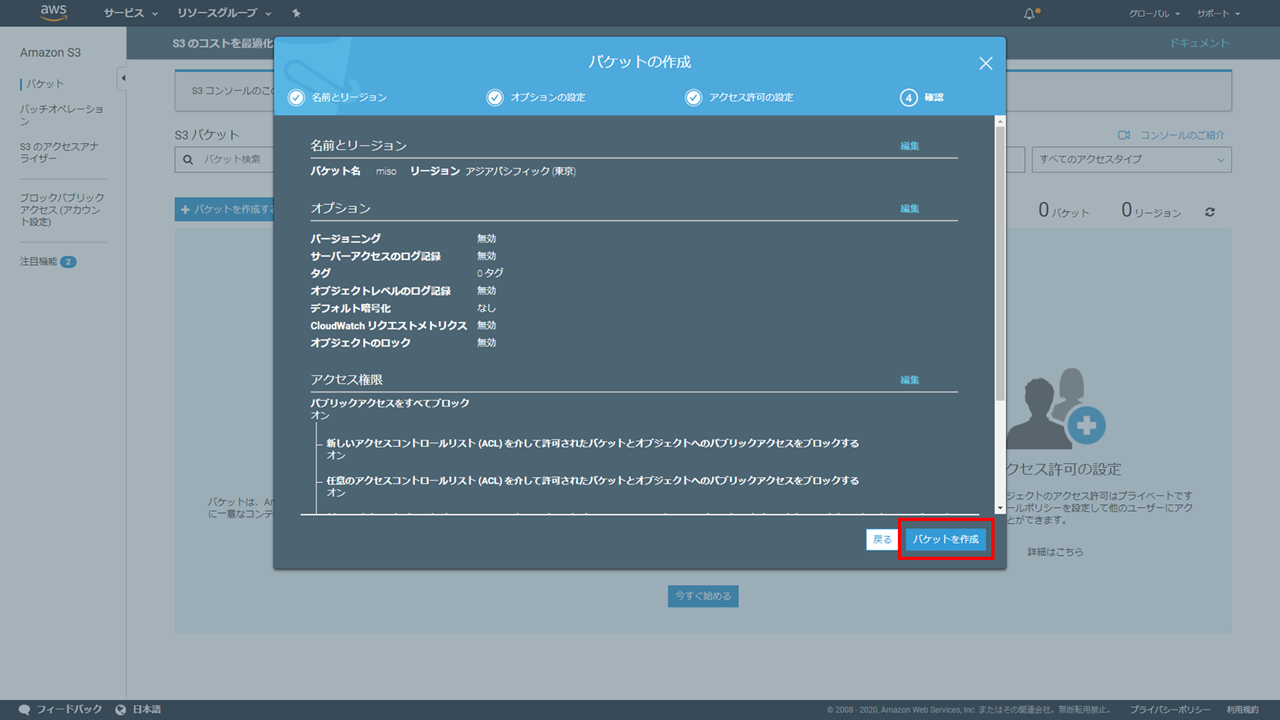
Task: Close the bucket creation dialog with X
Action: pyautogui.click(x=985, y=63)
